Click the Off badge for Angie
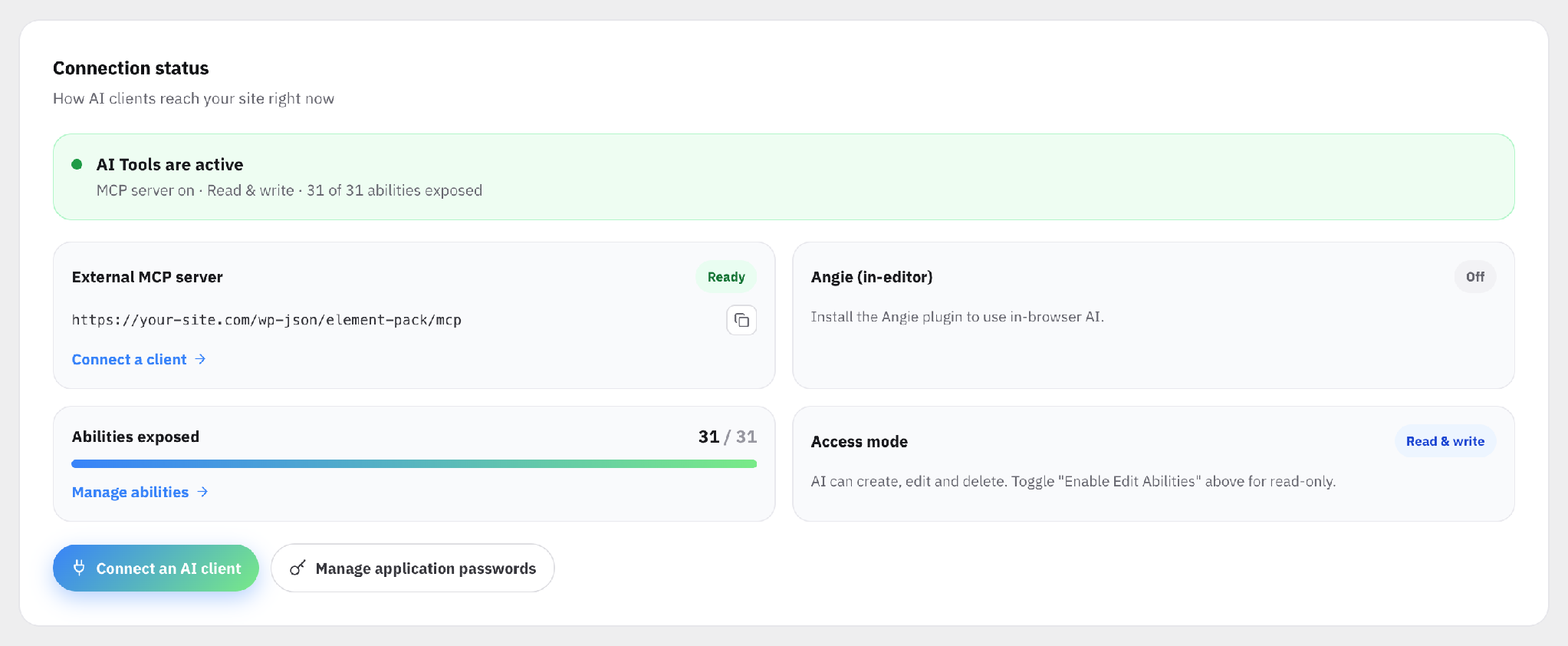Viewport: 1568px width, 646px height. point(1475,277)
